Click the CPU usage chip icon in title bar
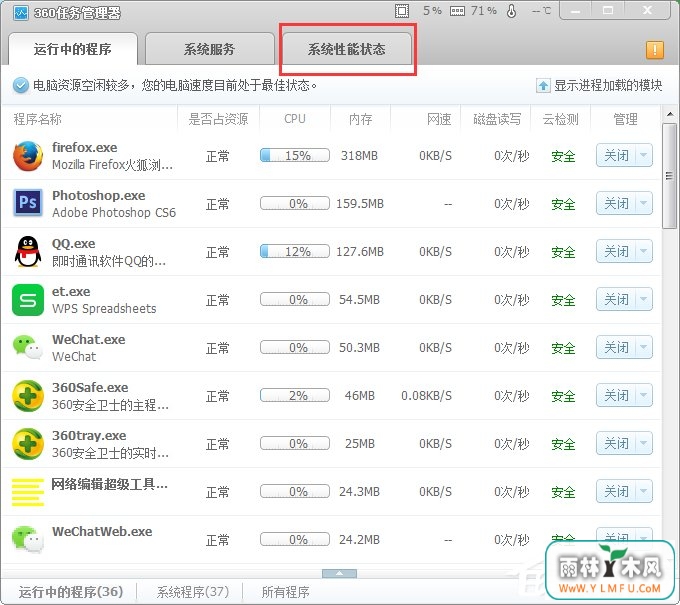Viewport: 680px width, 605px height. click(402, 11)
